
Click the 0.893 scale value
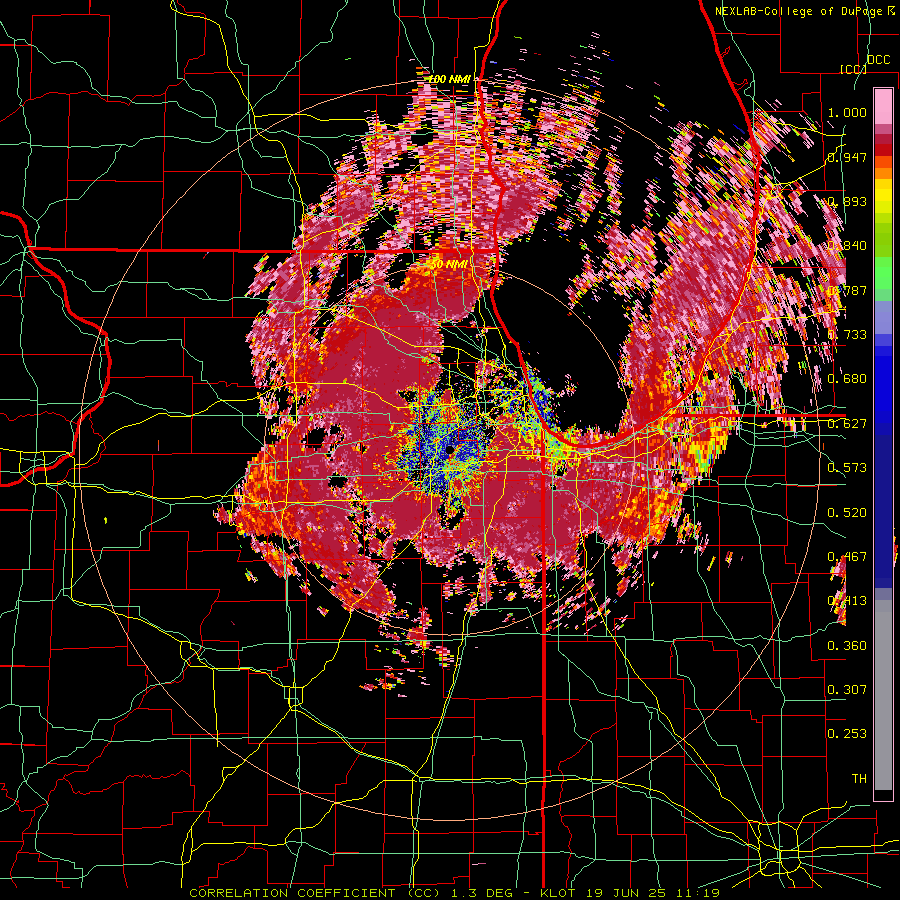point(847,201)
